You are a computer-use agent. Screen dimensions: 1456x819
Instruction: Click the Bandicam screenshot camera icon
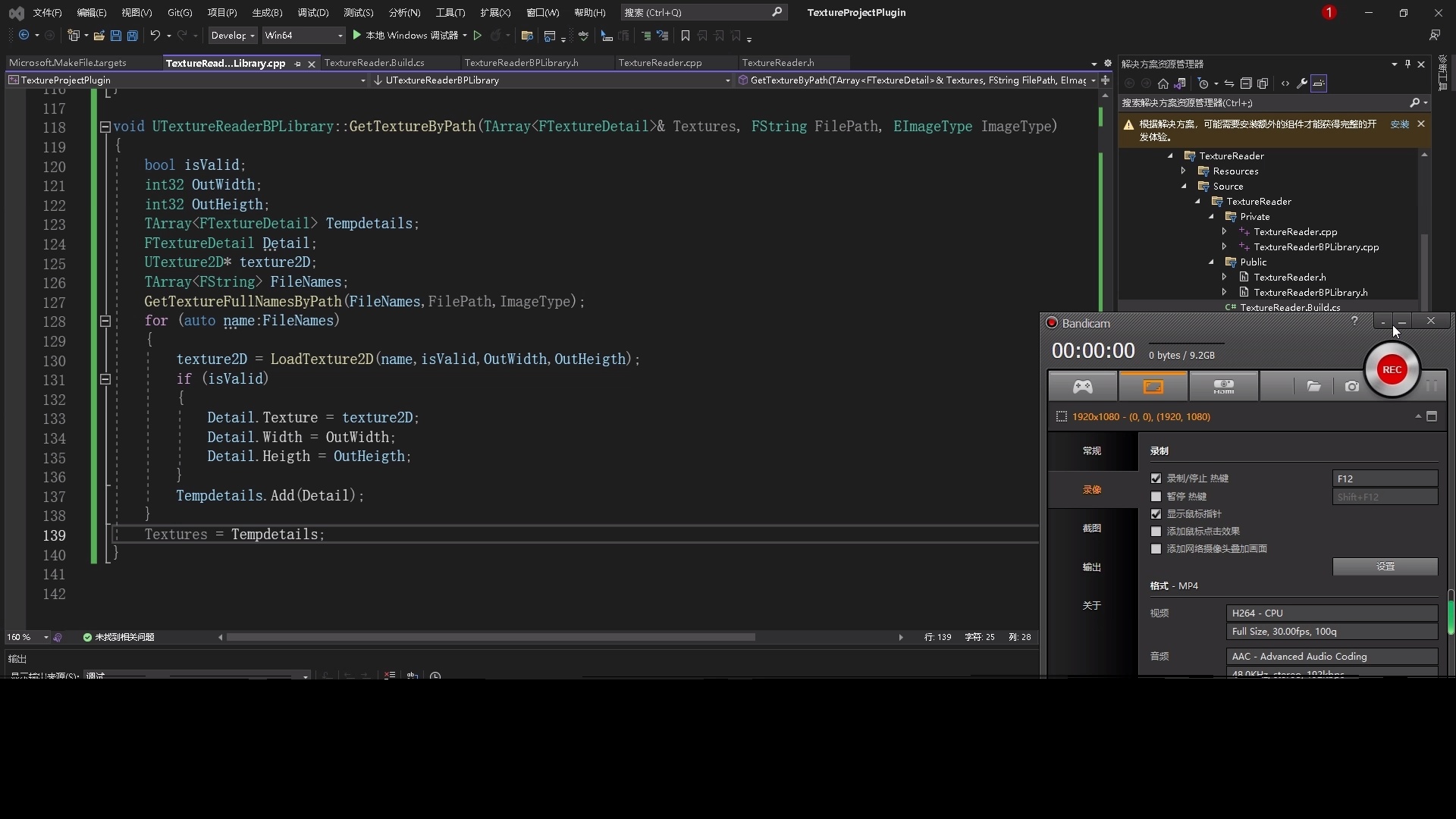pos(1351,387)
